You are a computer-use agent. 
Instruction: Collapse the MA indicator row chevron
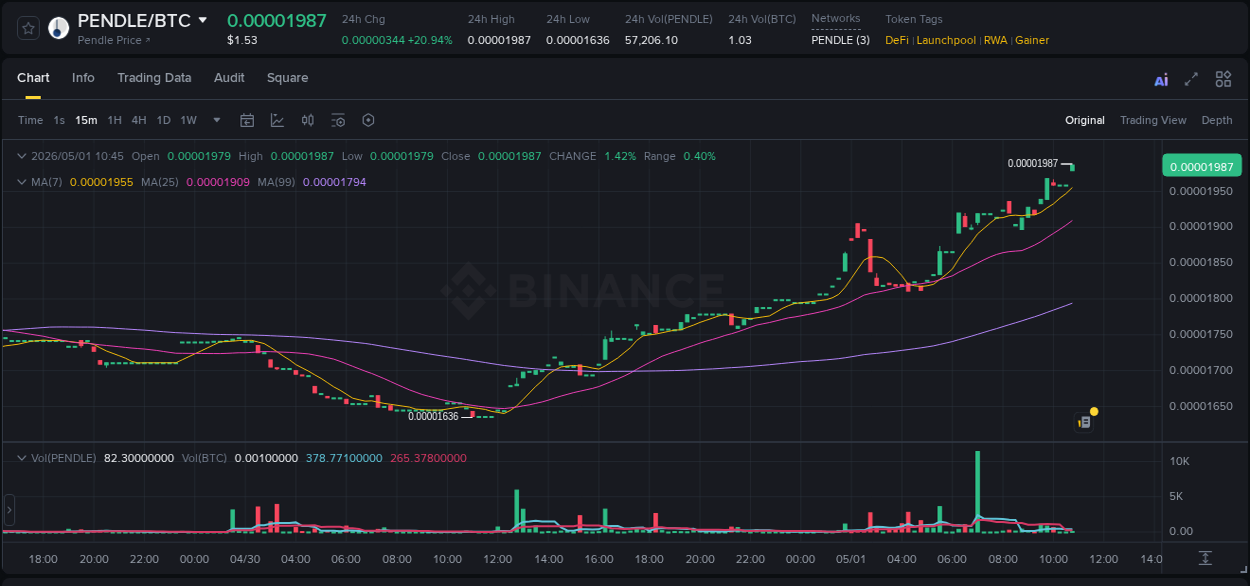point(22,182)
